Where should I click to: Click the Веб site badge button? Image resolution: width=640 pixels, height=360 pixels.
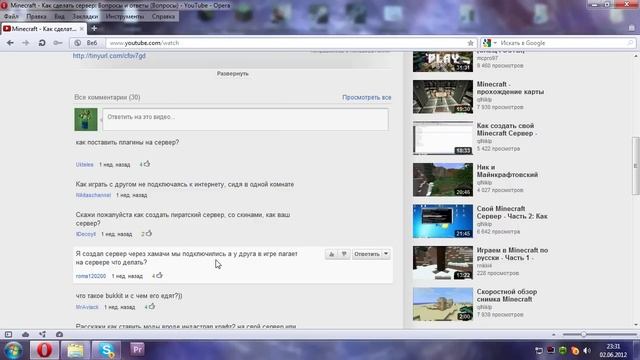(86, 43)
